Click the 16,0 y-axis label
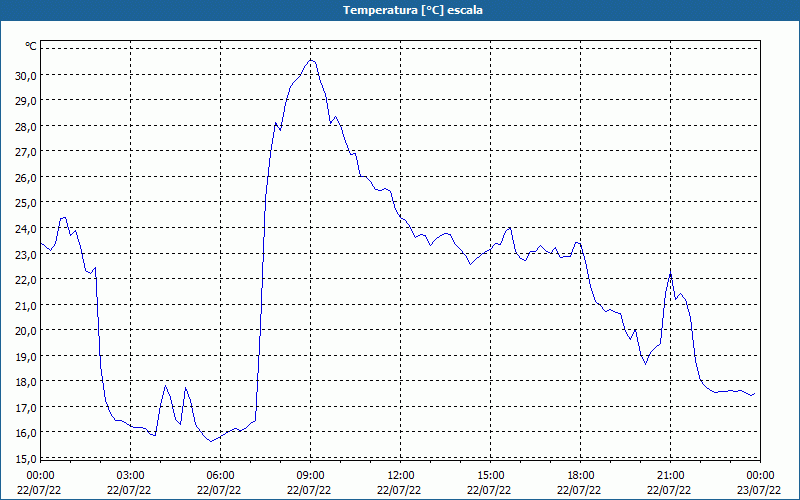 (26, 433)
